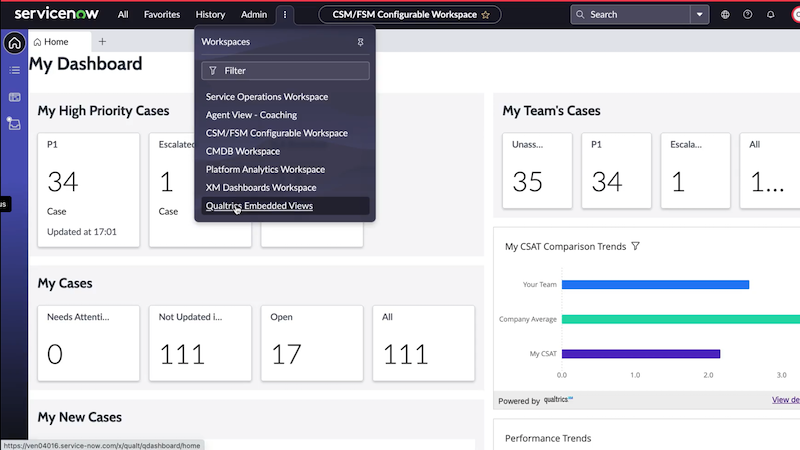
Task: Click the My High Priority Cases heading
Action: pyautogui.click(x=103, y=111)
